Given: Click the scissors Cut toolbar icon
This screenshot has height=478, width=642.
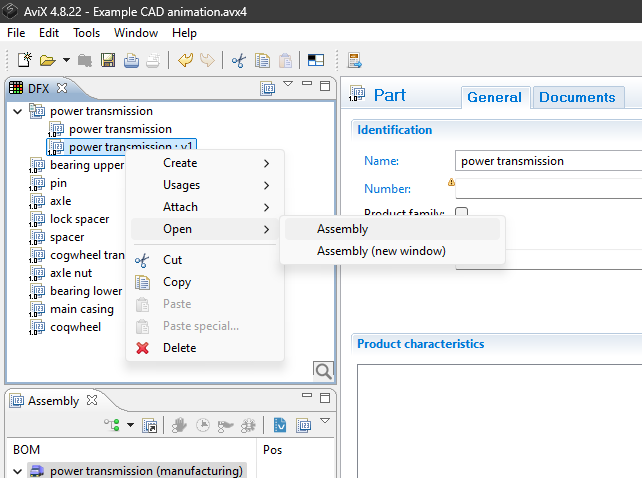Looking at the screenshot, I should [x=238, y=60].
